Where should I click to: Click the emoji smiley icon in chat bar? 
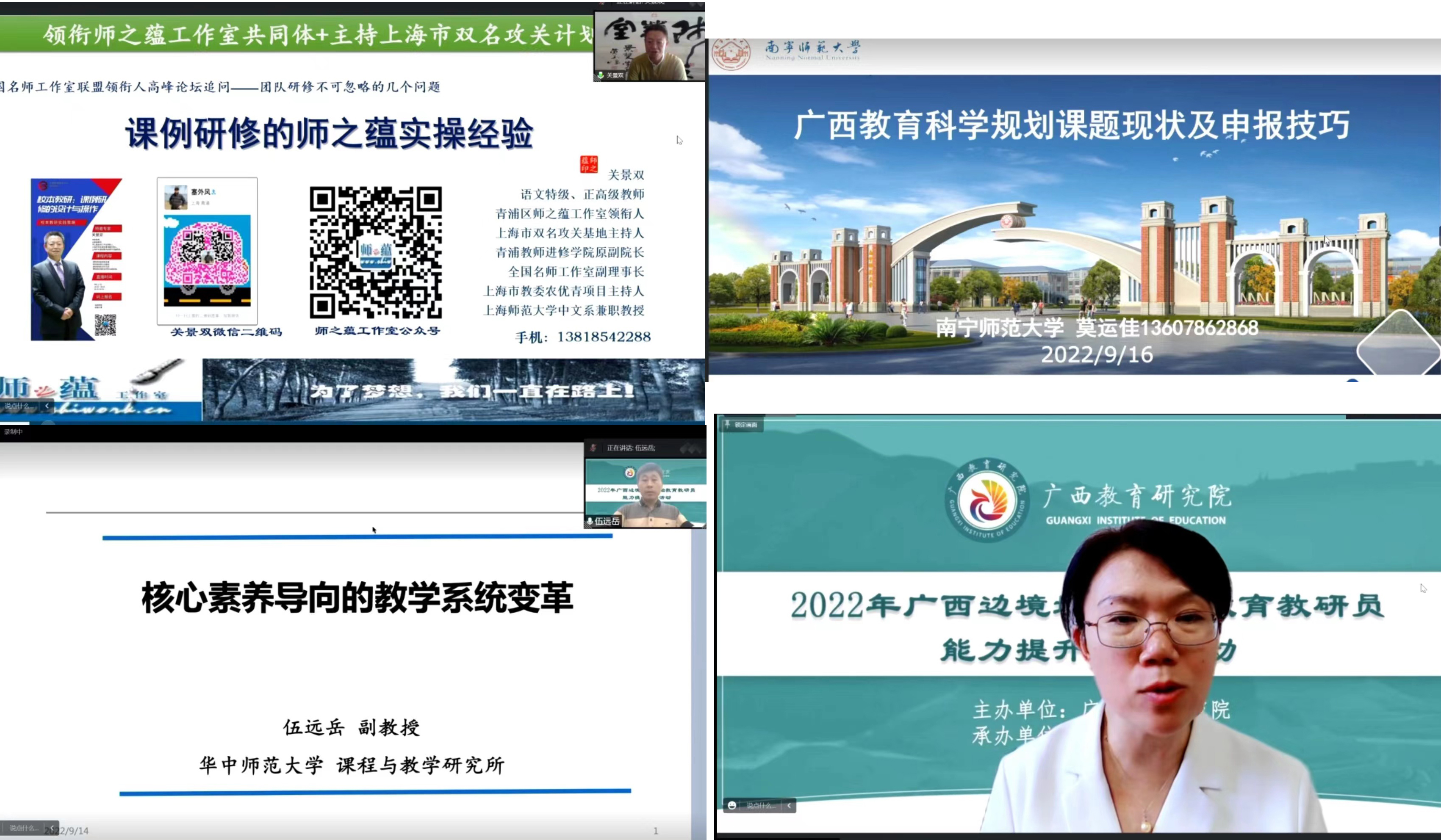(x=732, y=805)
